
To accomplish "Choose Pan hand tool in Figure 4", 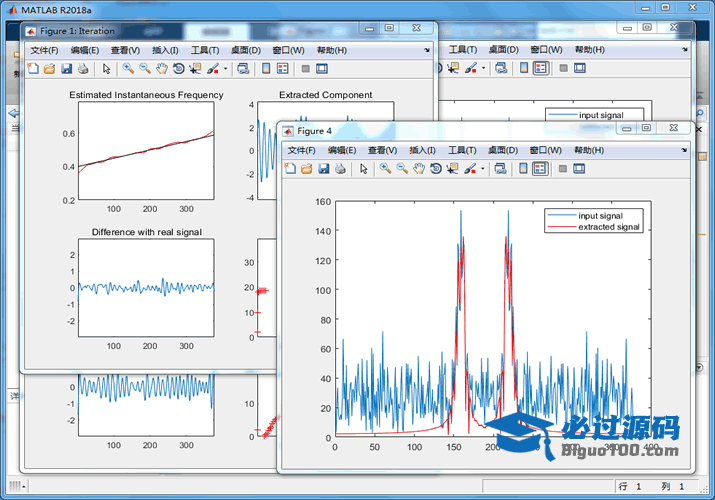I will coord(419,169).
